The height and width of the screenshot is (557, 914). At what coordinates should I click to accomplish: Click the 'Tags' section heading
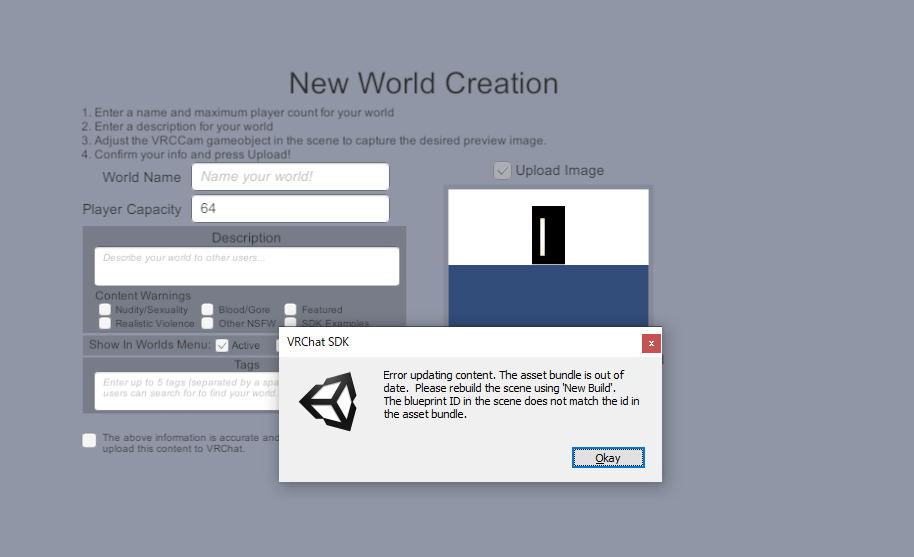247,365
